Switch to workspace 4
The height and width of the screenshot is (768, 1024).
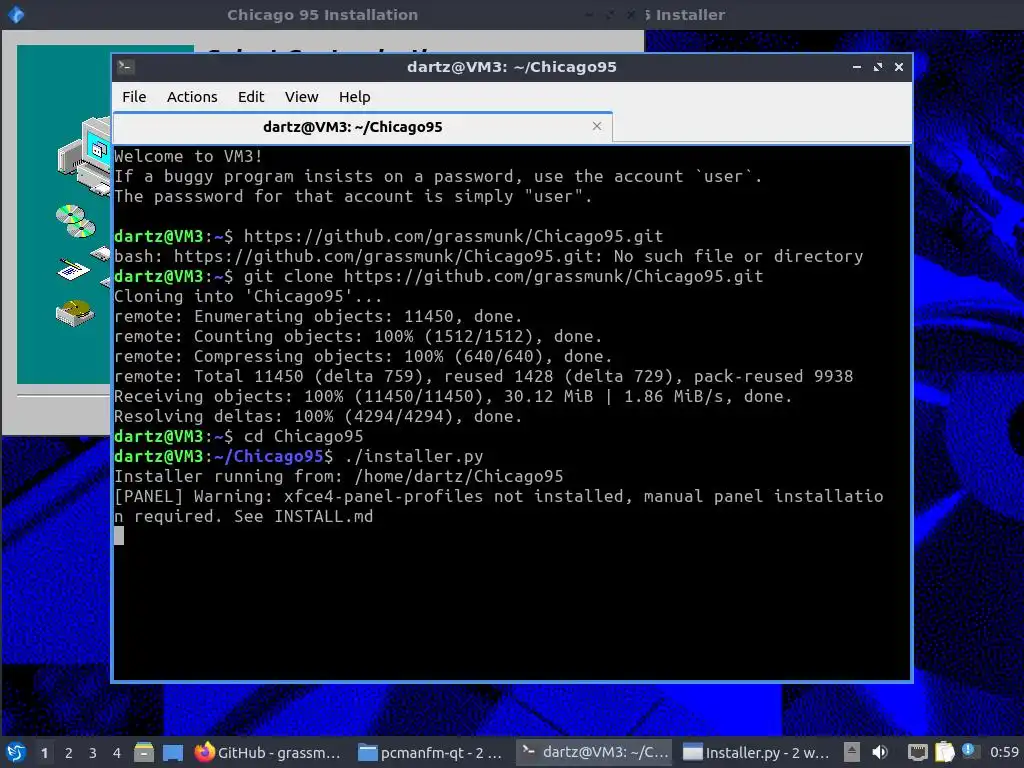click(x=117, y=753)
